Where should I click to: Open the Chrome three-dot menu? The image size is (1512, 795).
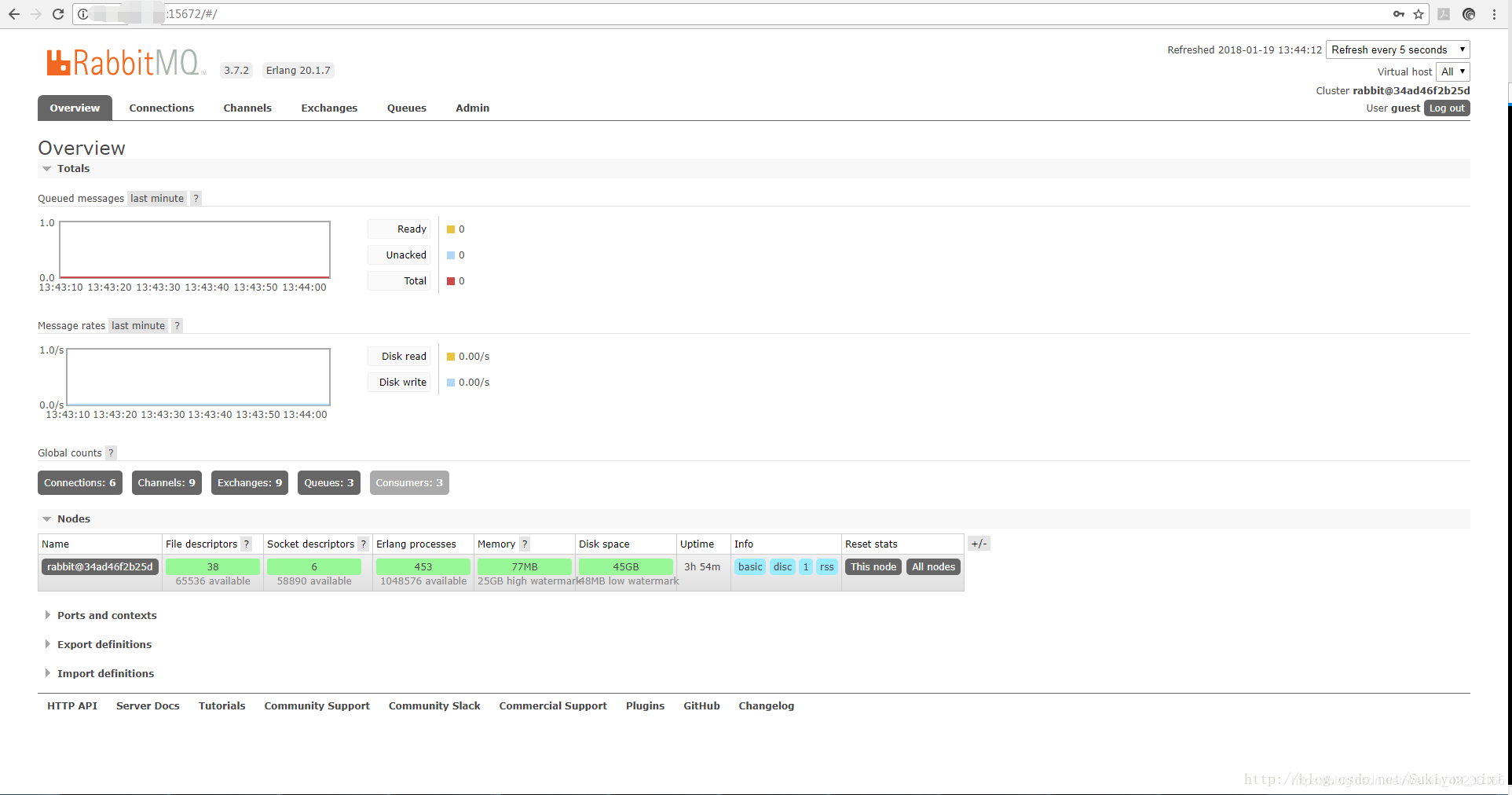[1494, 14]
